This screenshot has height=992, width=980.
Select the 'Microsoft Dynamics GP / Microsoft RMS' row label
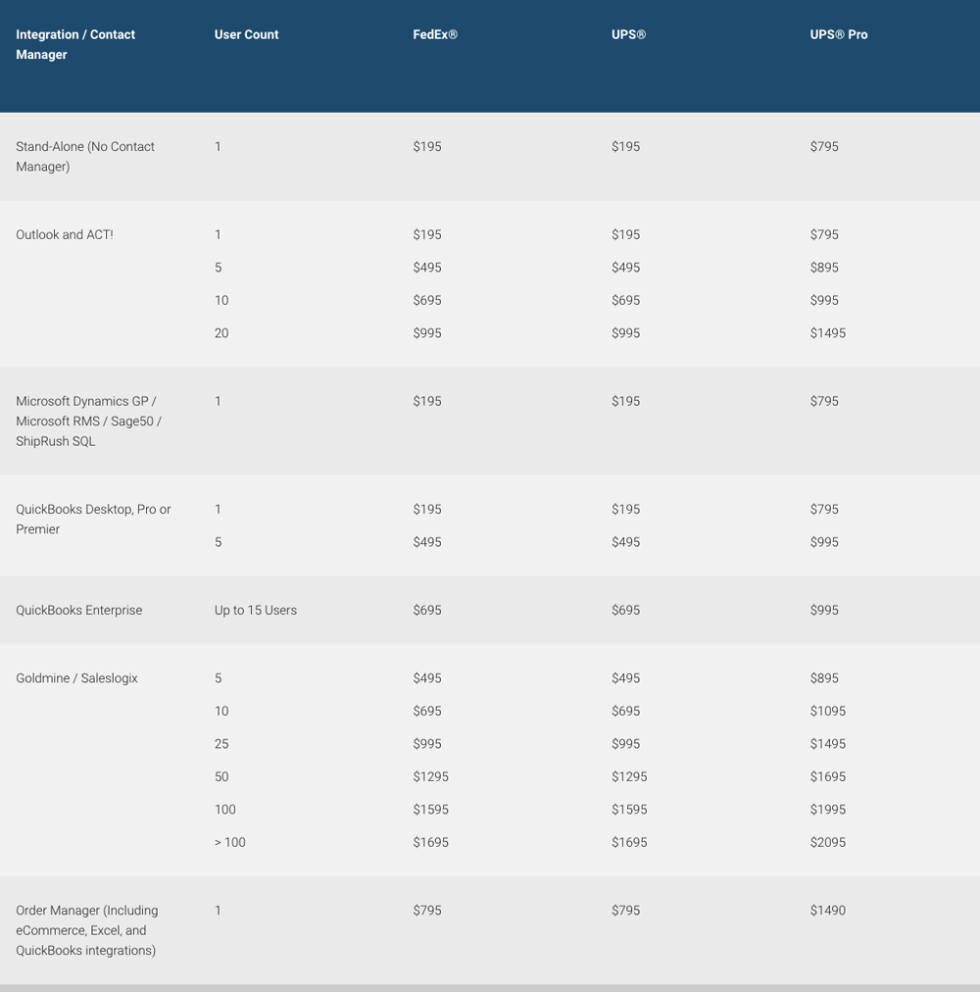pyautogui.click(x=89, y=421)
